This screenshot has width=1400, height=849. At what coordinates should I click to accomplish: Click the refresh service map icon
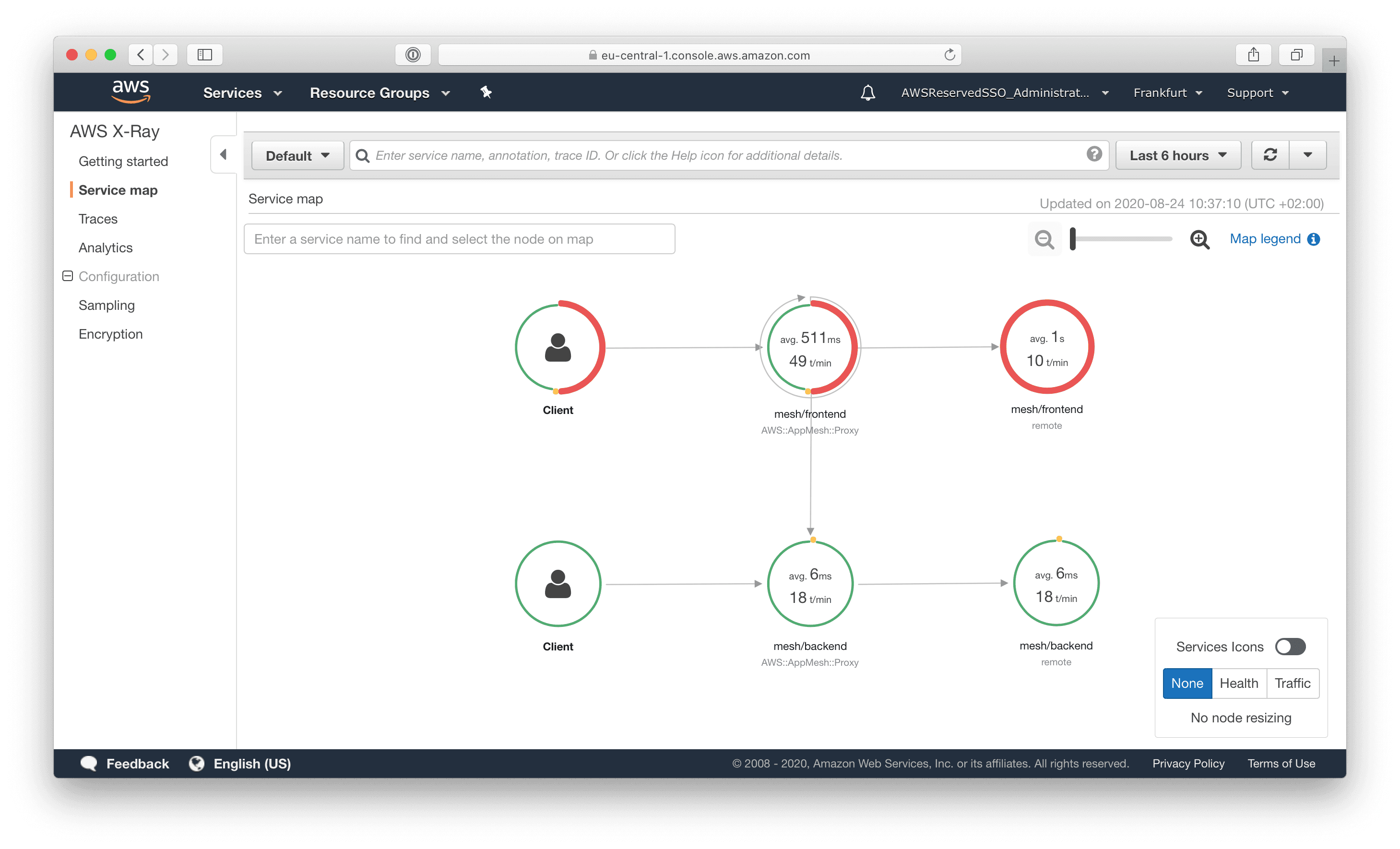pos(1270,155)
